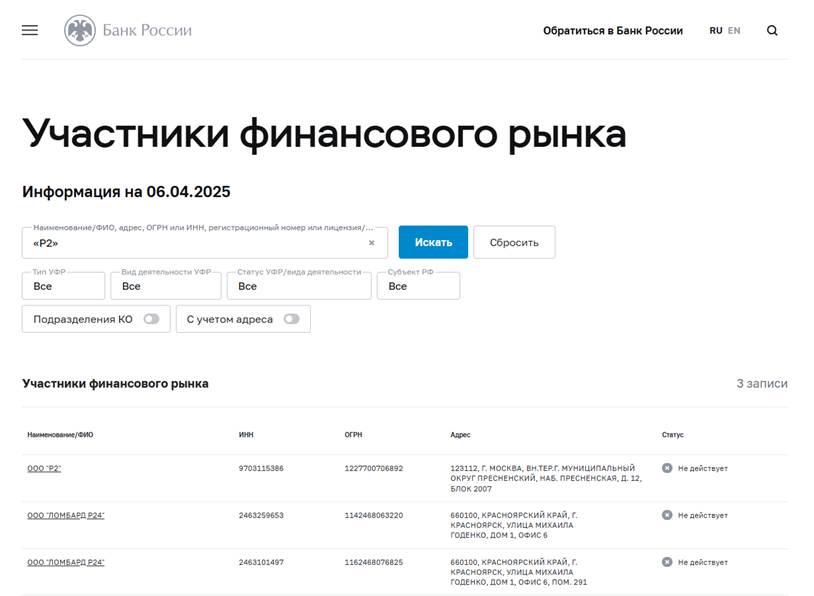Click the Сбросить button

click(514, 242)
